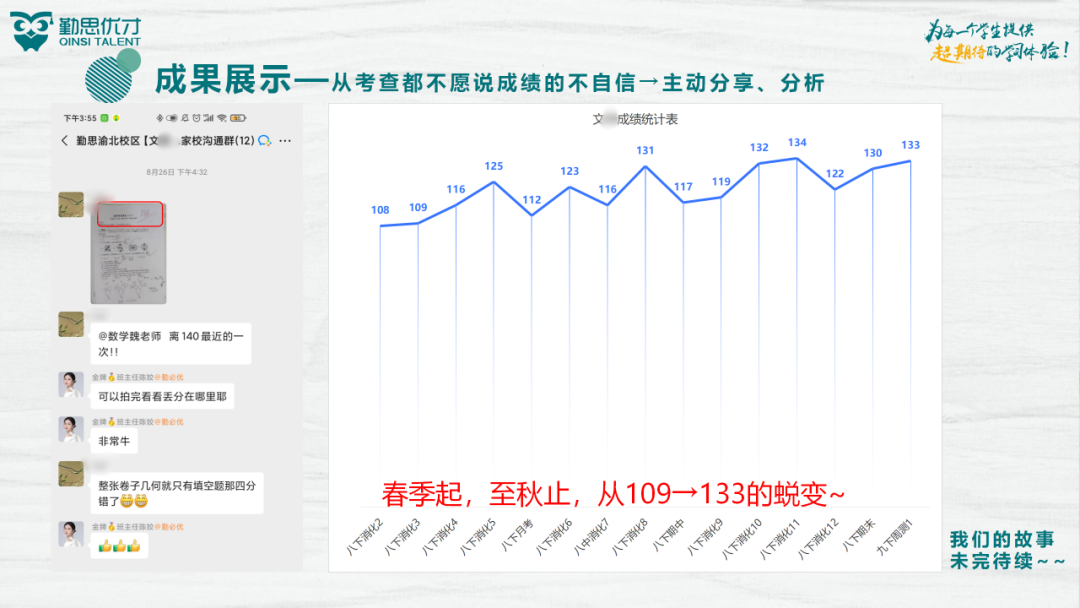
Task: Tap the back arrow in chat header
Action: (65, 141)
